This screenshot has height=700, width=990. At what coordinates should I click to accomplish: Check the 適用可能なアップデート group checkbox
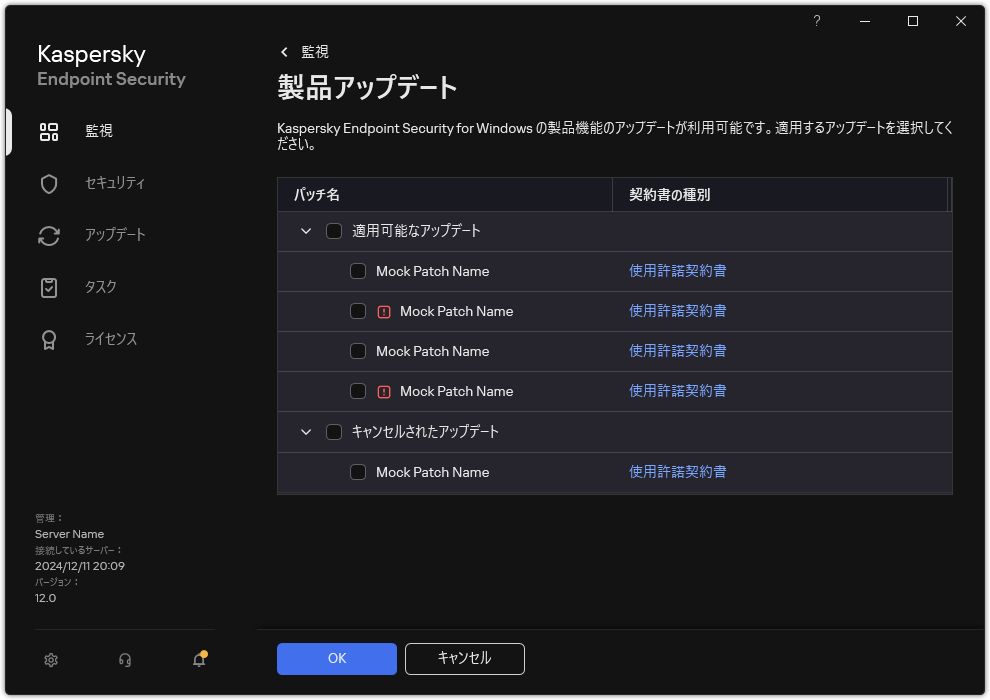point(335,230)
